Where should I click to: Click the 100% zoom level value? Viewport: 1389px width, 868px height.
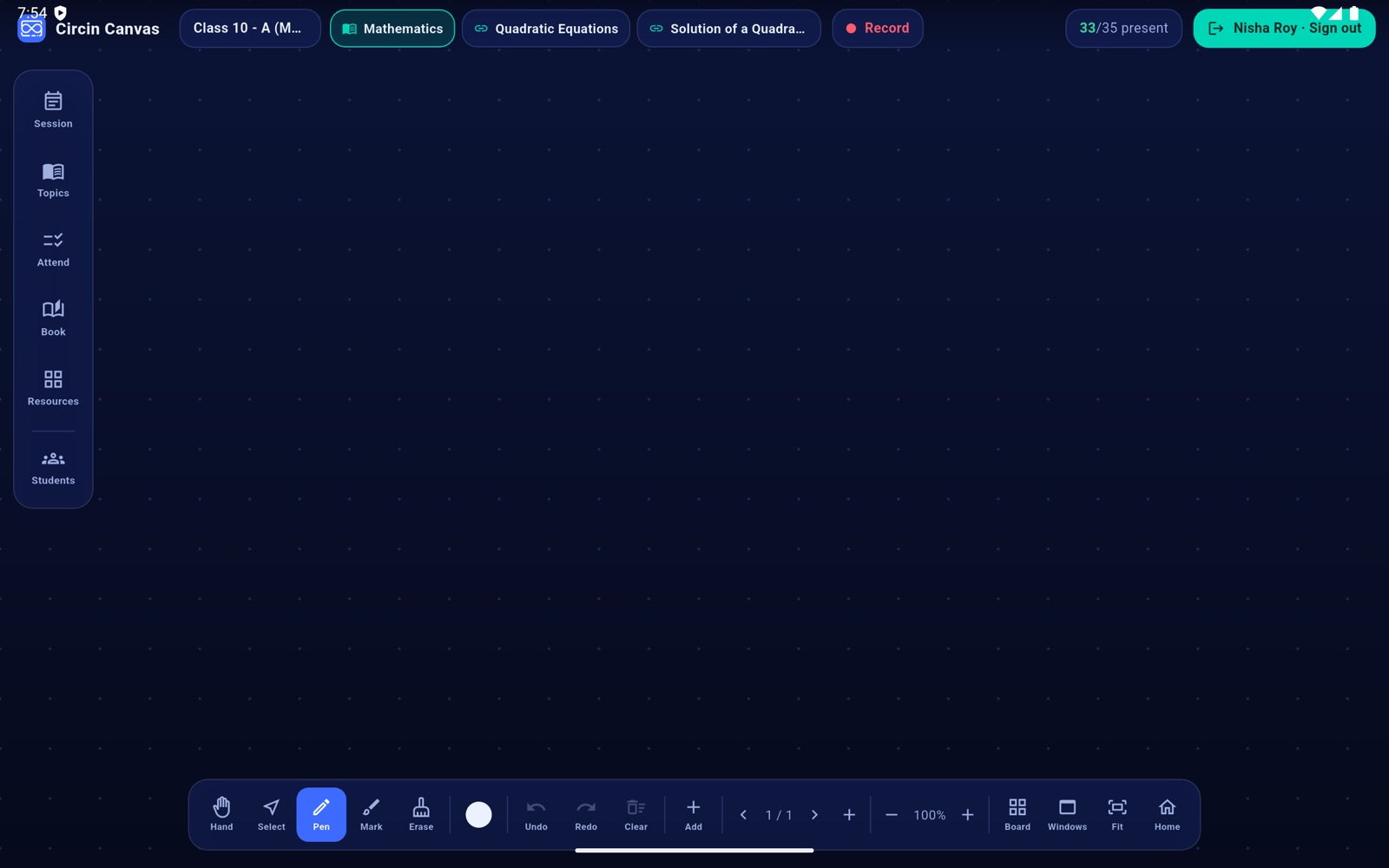point(929,815)
